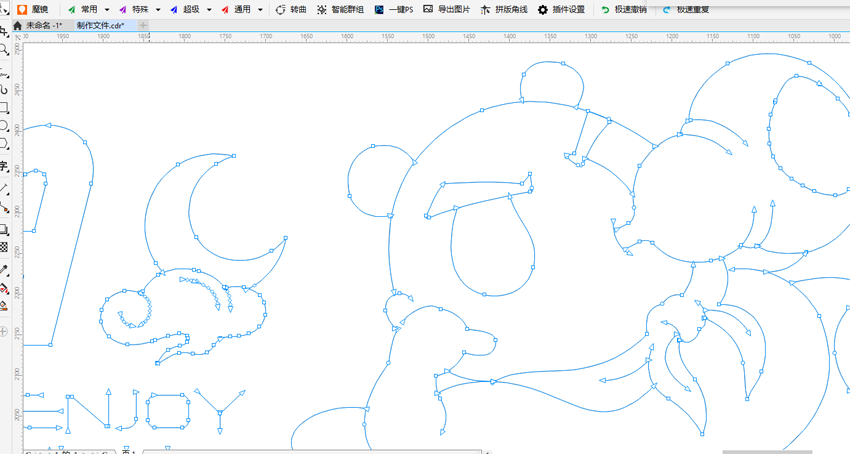850x454 pixels.
Task: Select the Color eyedropper tool
Action: coord(4,270)
